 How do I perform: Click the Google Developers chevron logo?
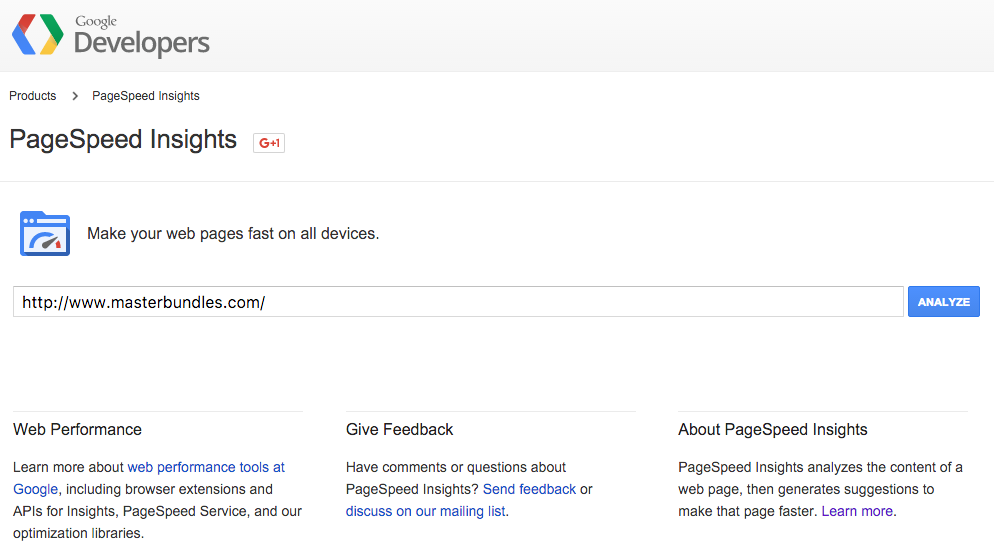click(x=38, y=34)
